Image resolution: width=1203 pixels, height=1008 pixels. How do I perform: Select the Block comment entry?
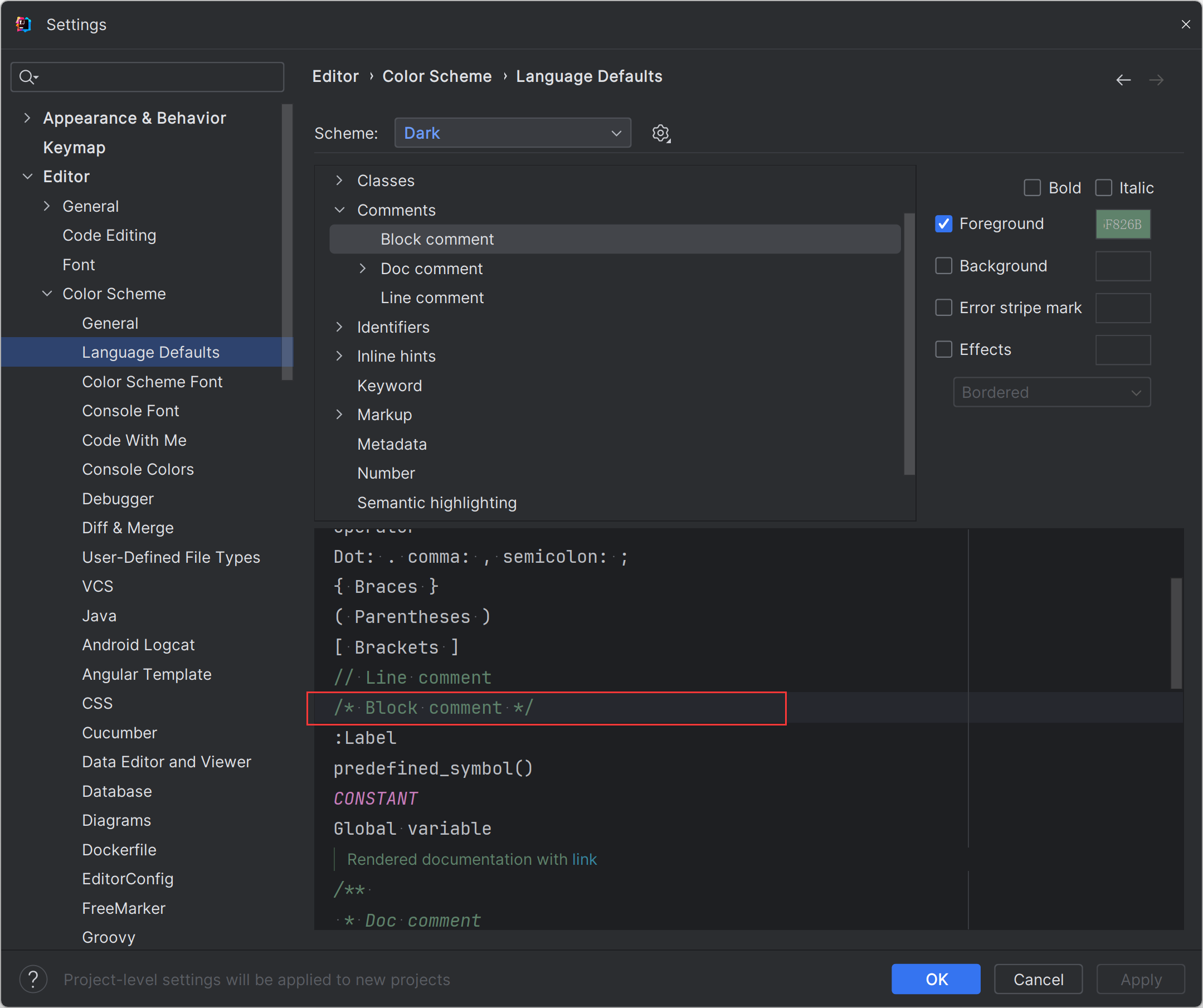point(615,239)
